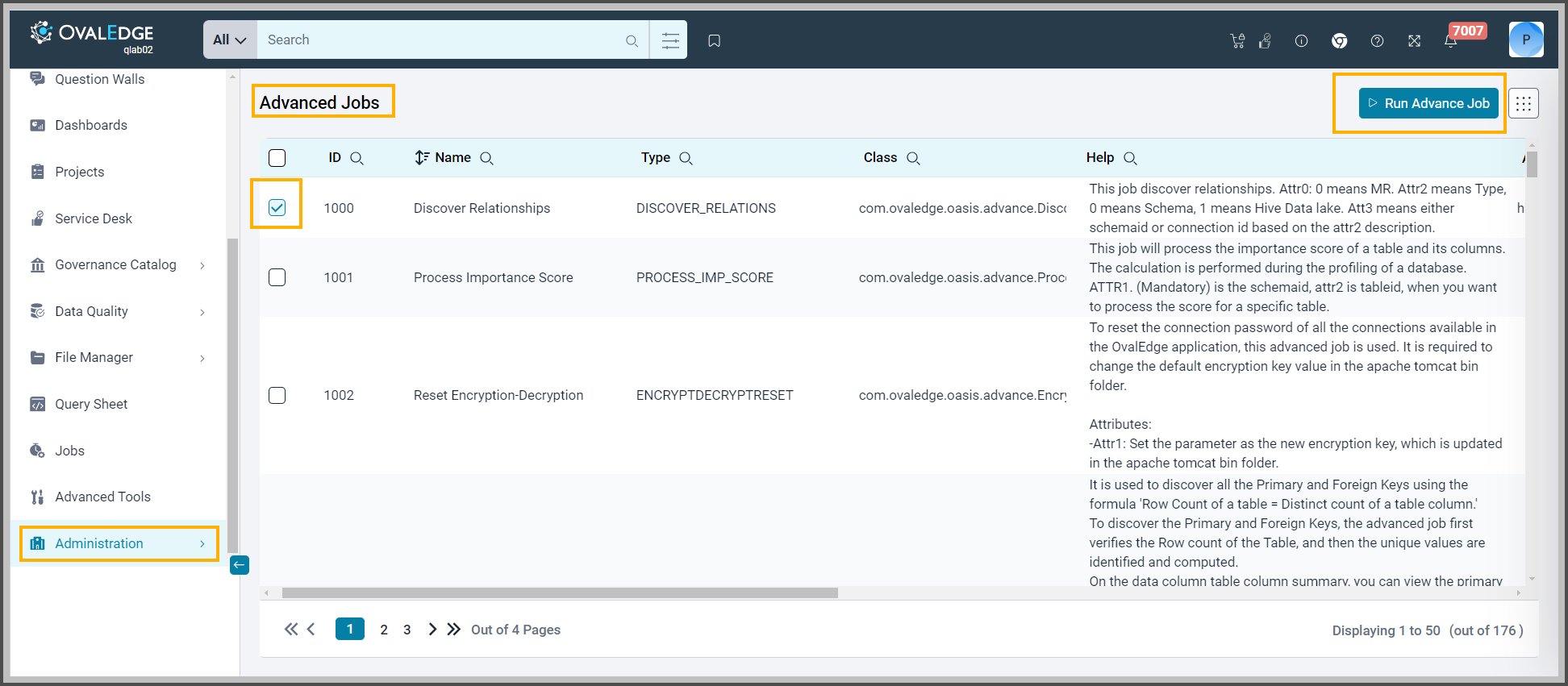Click the Run Advance Job button

1428,103
